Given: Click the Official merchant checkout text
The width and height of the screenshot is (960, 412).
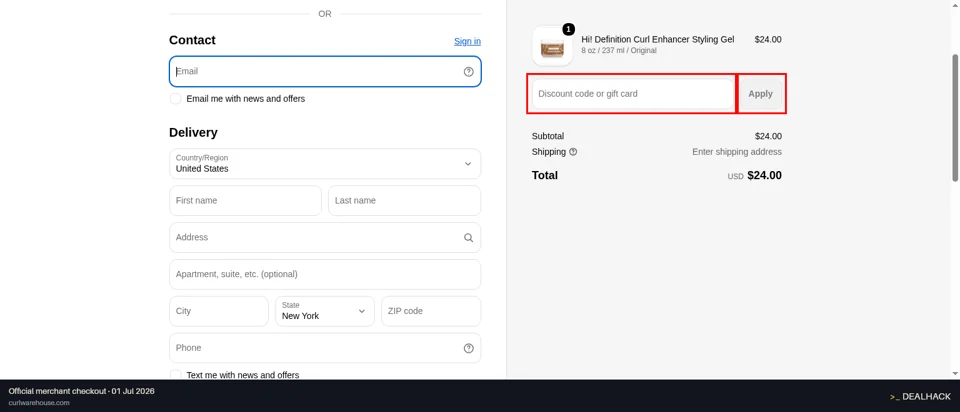Looking at the screenshot, I should pos(81,391).
